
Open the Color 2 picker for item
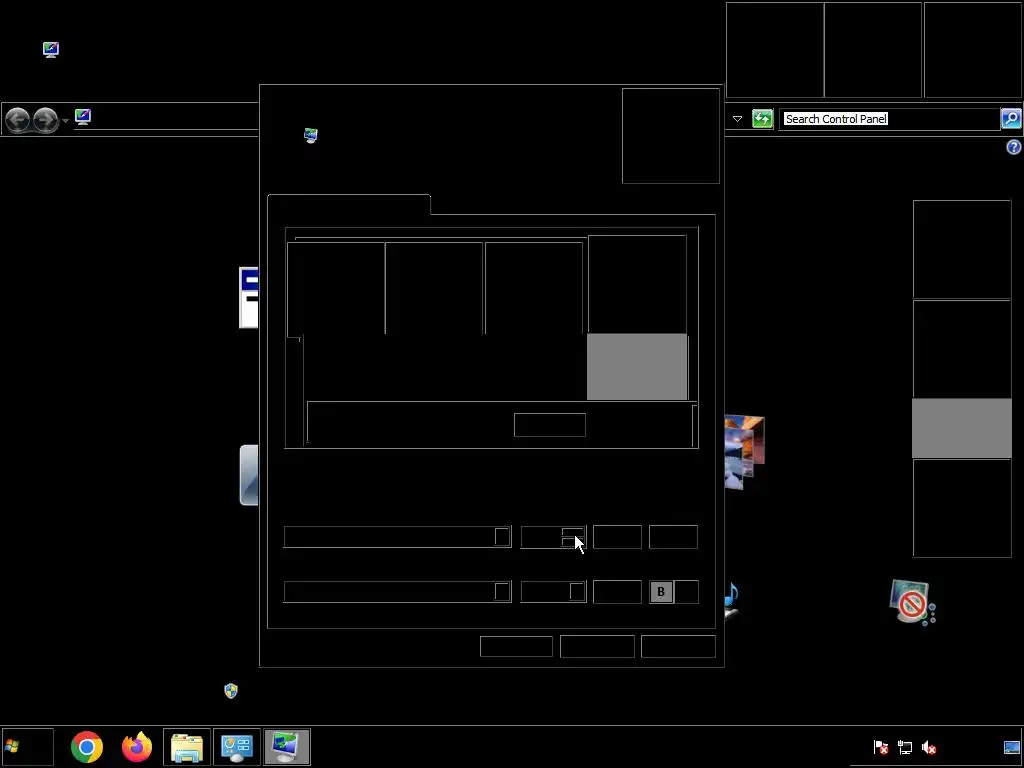673,537
